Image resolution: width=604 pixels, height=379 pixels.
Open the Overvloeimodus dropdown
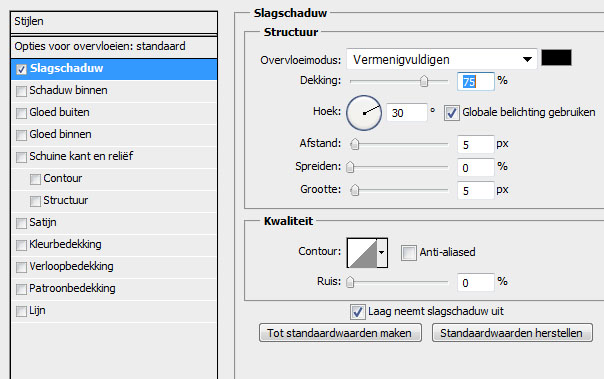coord(441,59)
